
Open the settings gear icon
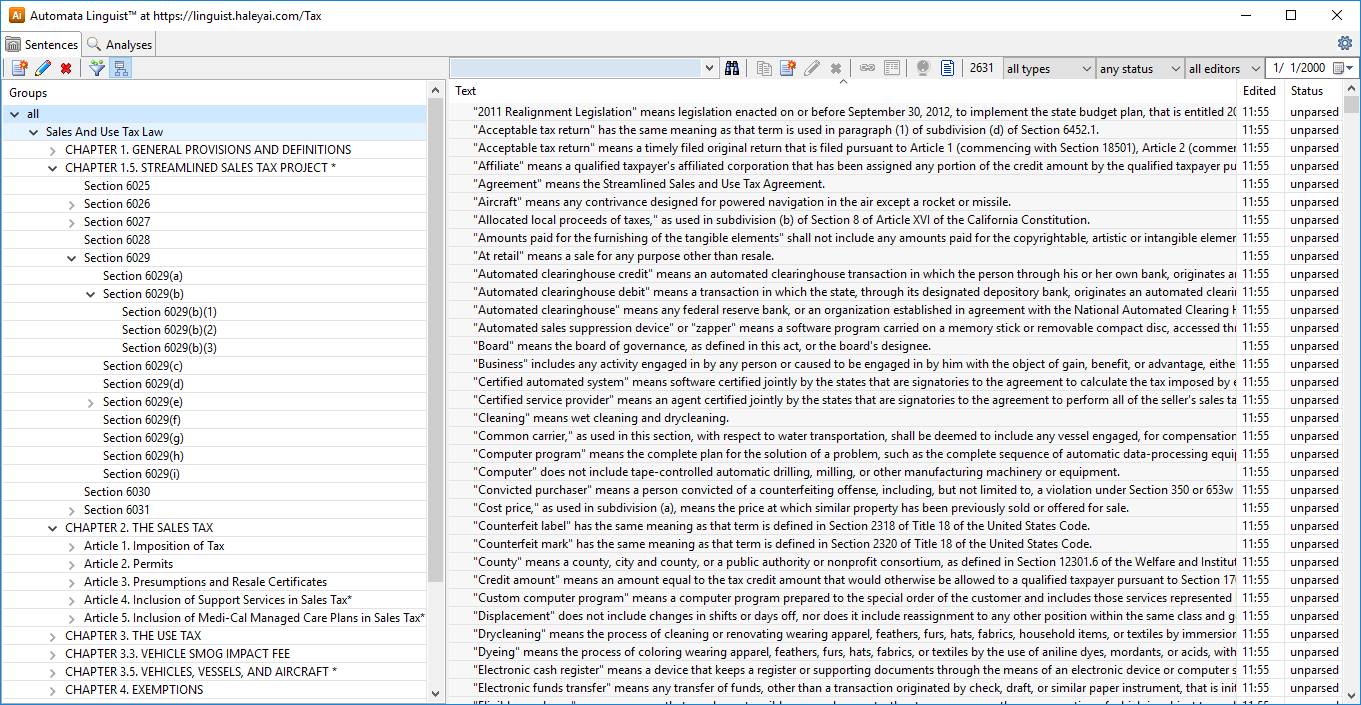1345,43
